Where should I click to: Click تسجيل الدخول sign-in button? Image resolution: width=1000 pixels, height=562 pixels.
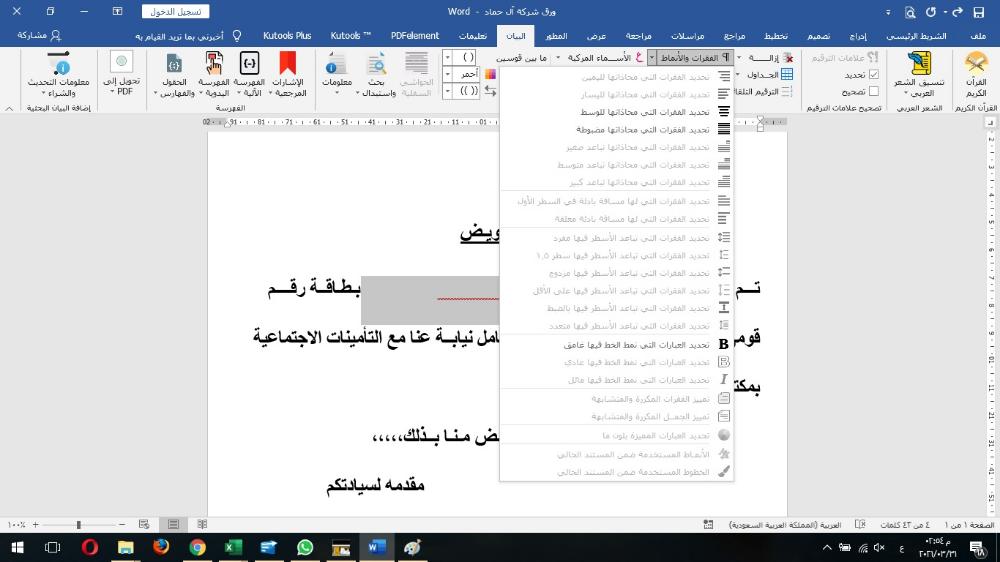(x=175, y=11)
